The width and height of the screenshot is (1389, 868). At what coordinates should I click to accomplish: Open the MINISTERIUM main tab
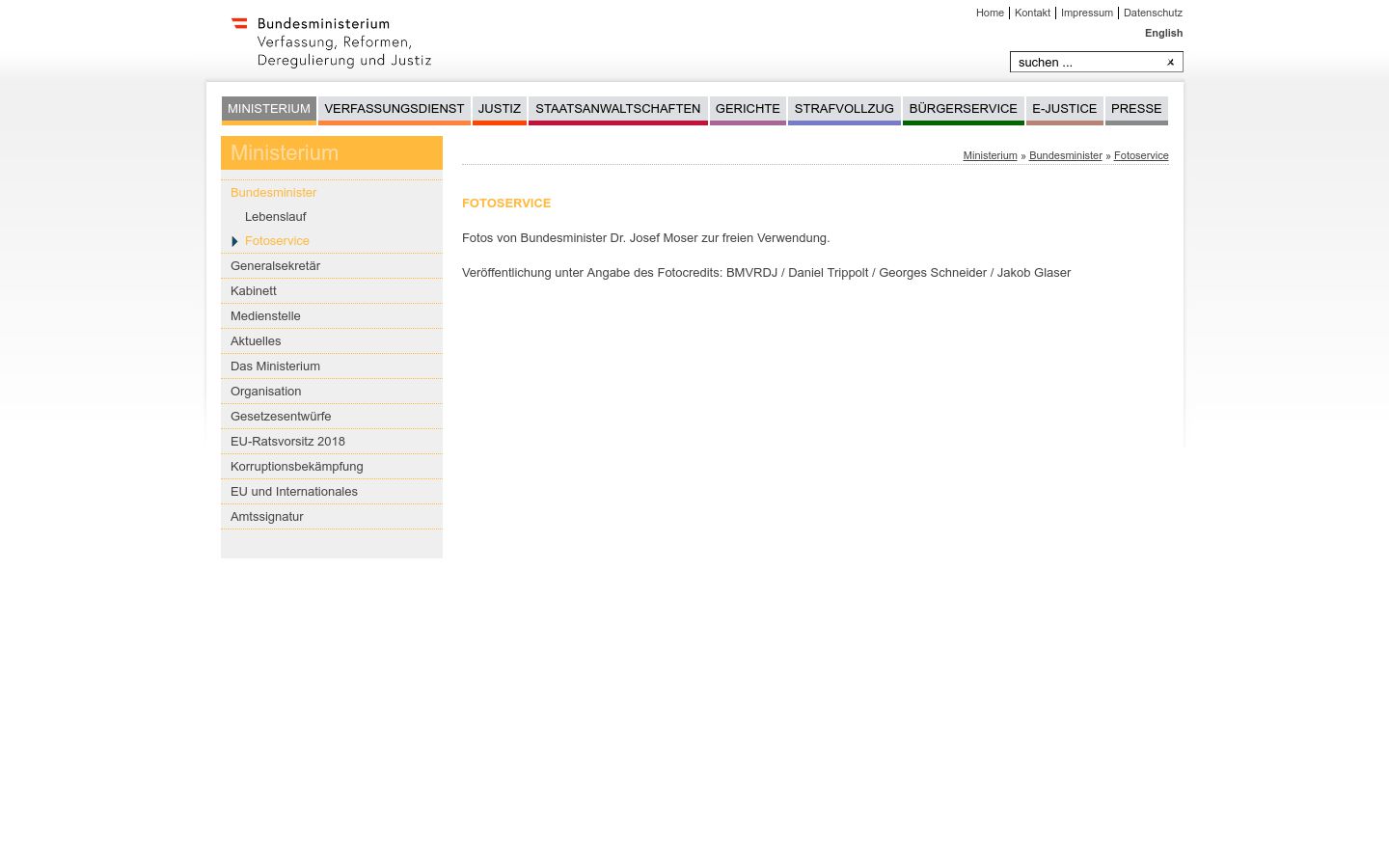coord(269,110)
